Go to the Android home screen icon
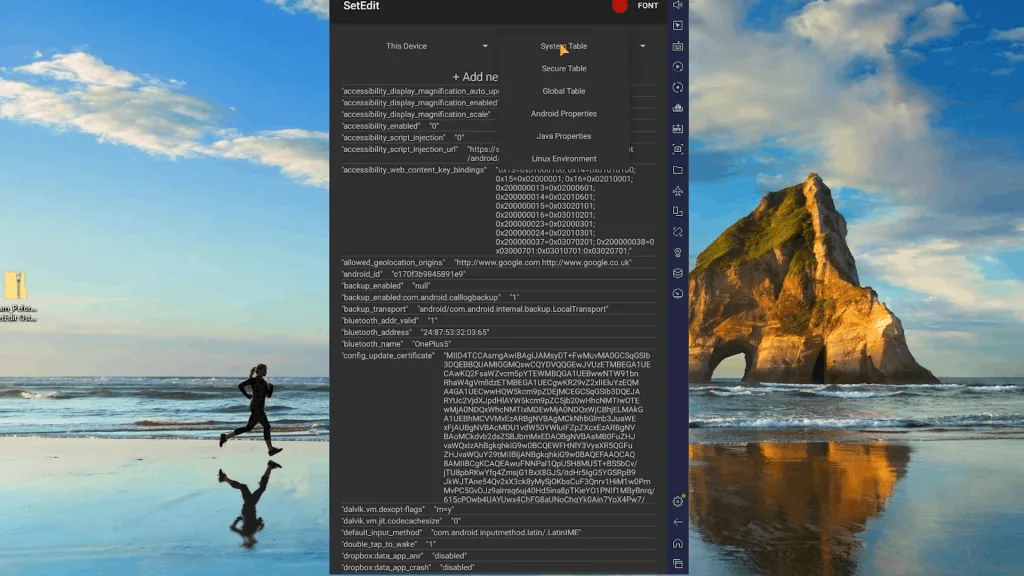The width and height of the screenshot is (1024, 576). click(x=678, y=543)
